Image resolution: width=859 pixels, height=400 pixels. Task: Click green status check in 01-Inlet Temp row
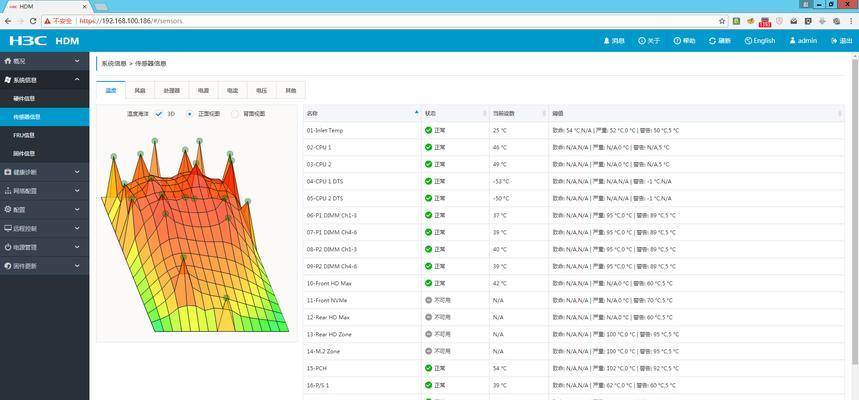(x=428, y=130)
